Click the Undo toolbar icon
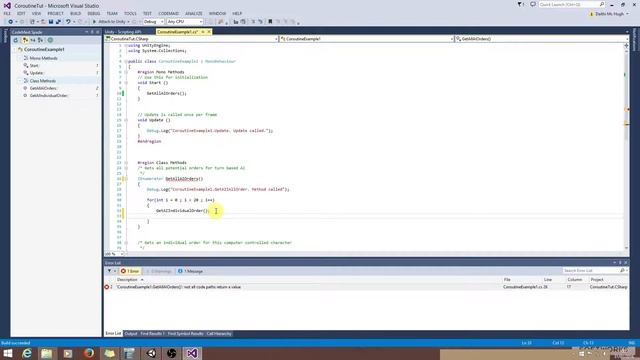The height and width of the screenshot is (360, 640). [68, 22]
